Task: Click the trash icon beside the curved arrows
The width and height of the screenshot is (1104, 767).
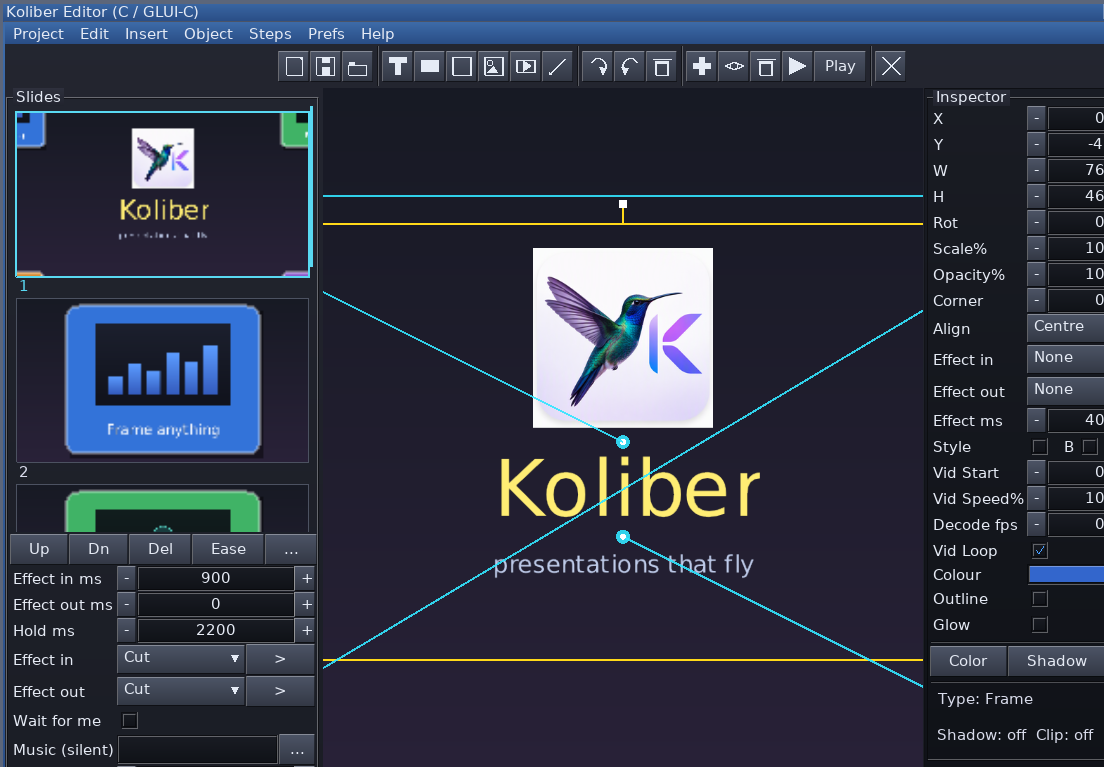Action: pos(661,66)
